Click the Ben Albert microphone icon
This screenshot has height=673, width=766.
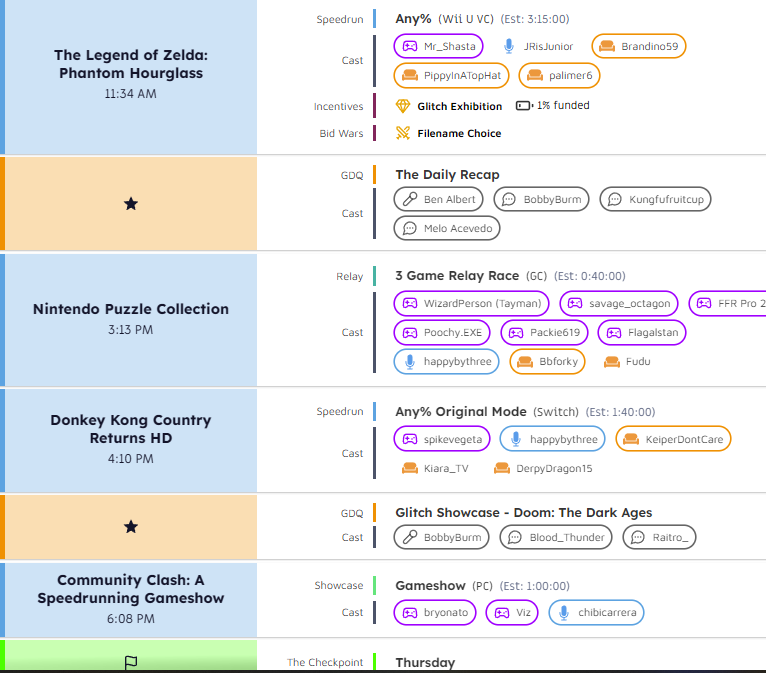pos(410,199)
